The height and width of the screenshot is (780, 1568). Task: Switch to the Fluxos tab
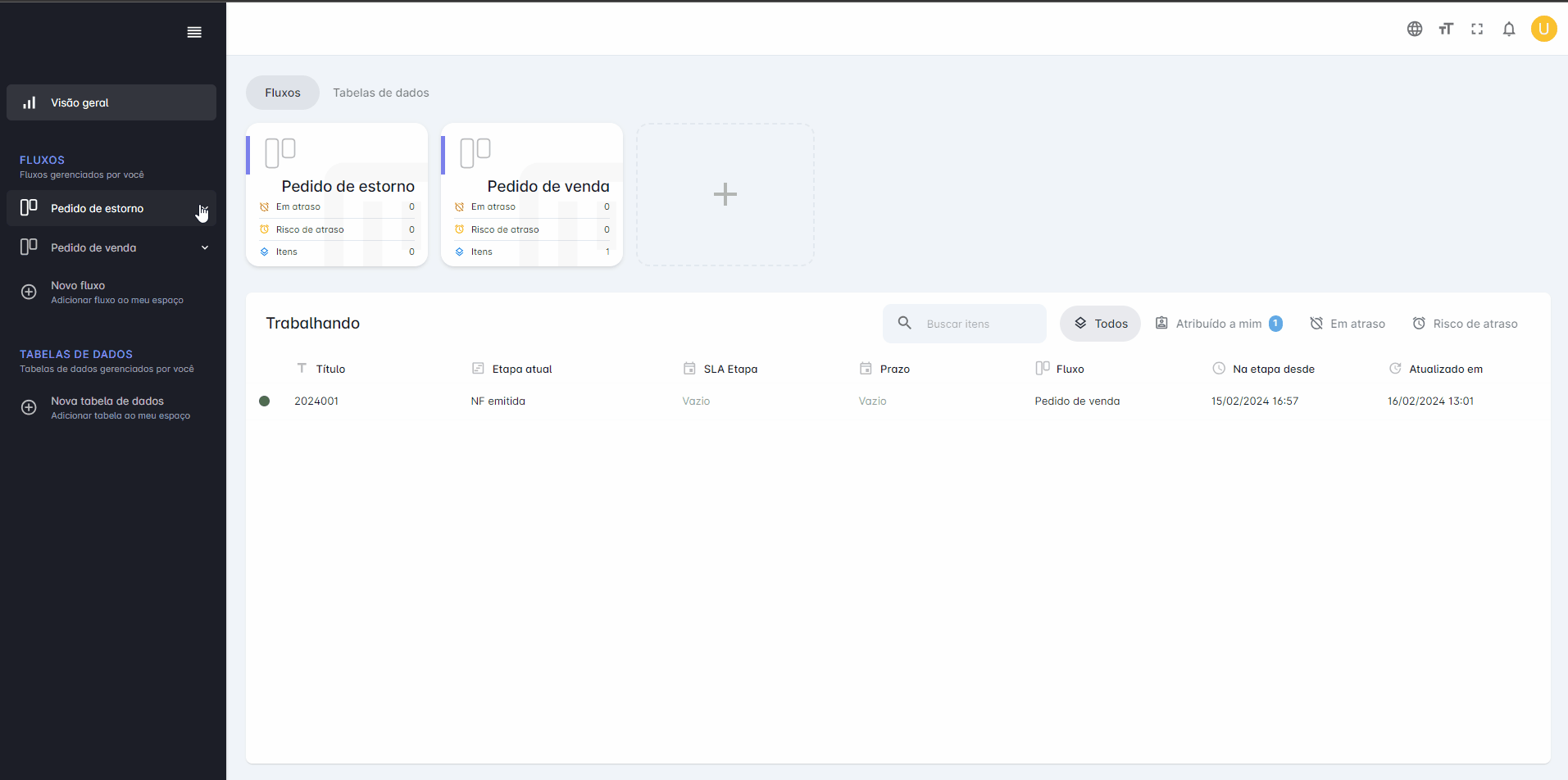coord(283,93)
